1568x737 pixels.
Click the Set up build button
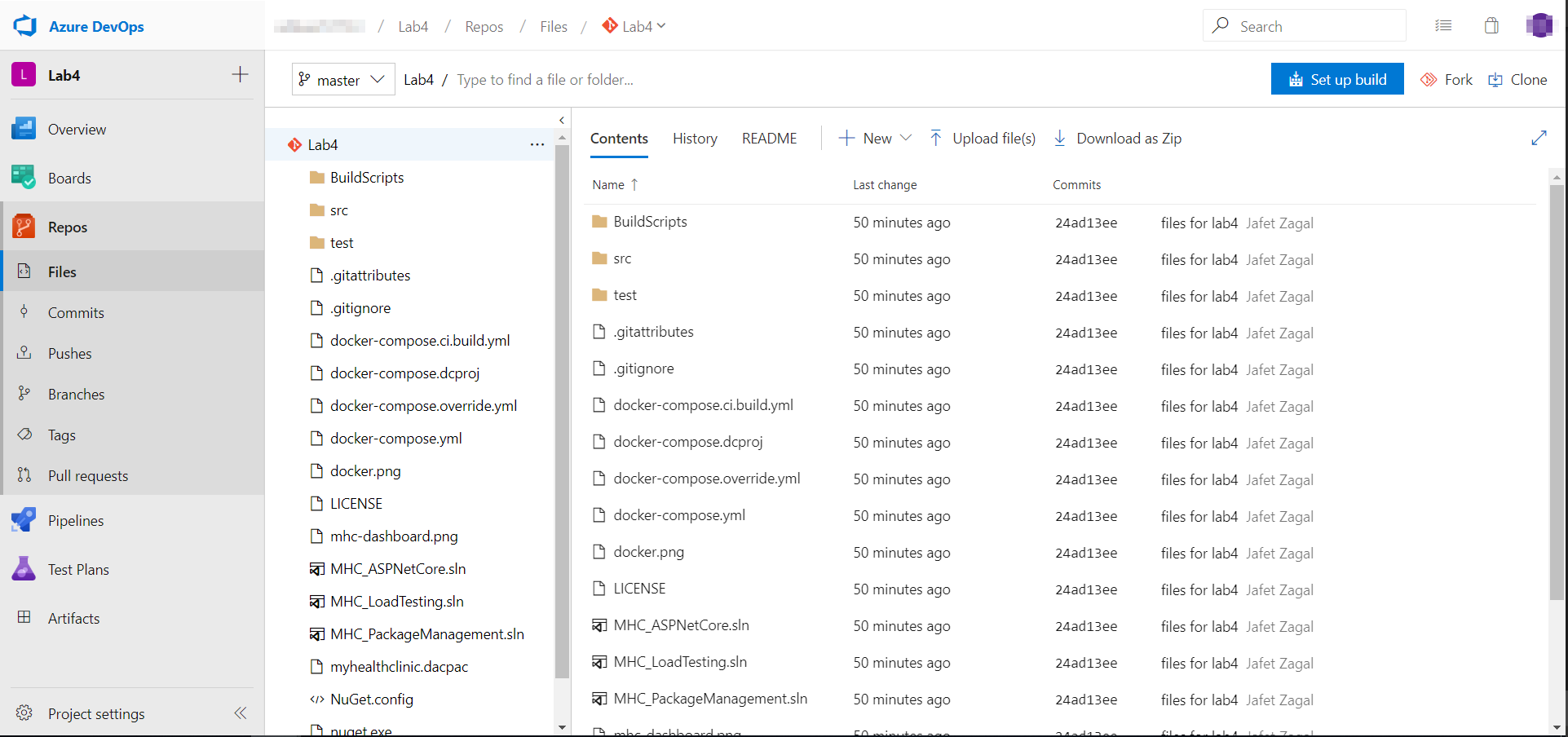coord(1337,79)
